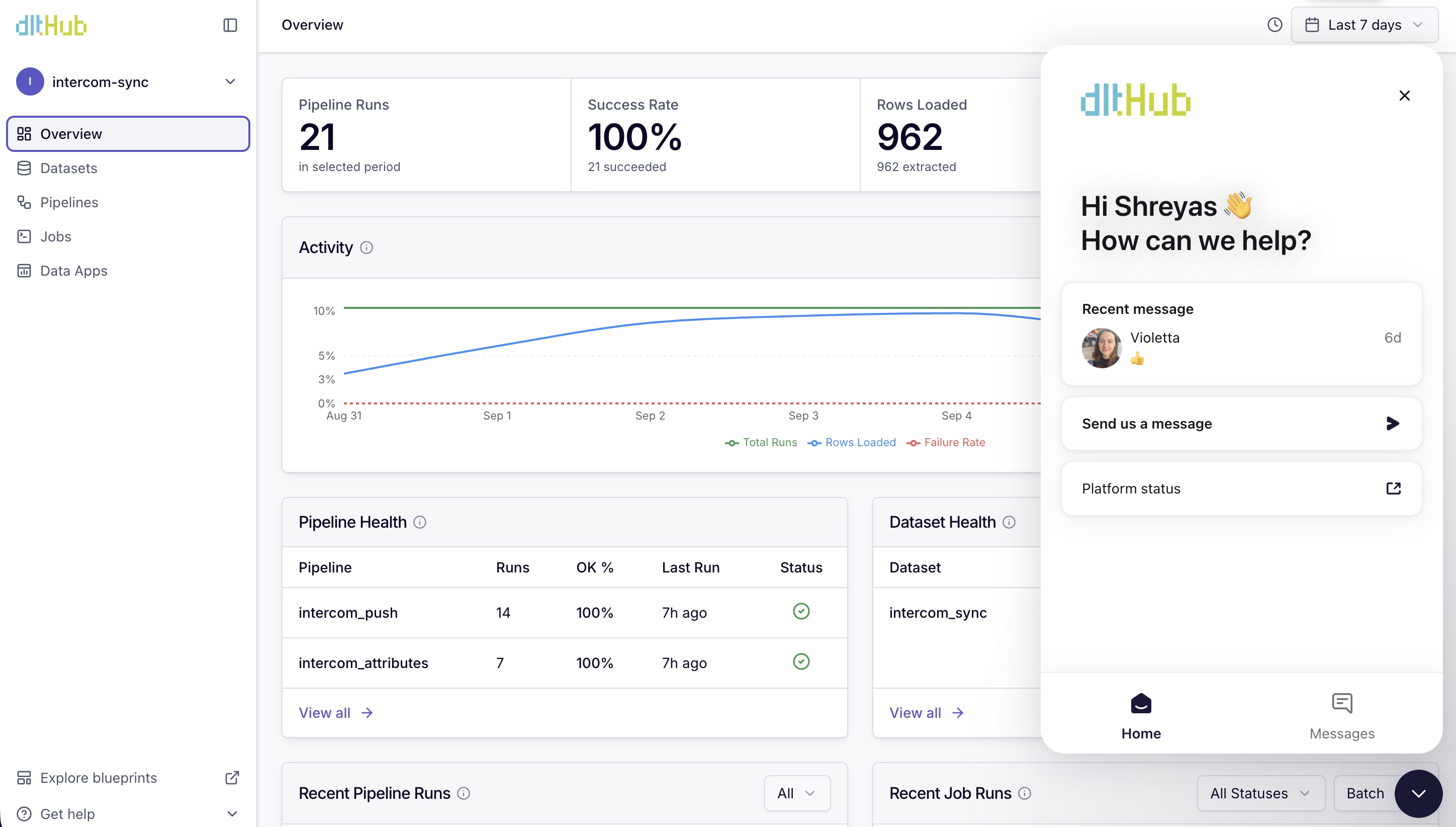The width and height of the screenshot is (1456, 827).
Task: Open the All filter dropdown for pipeline runs
Action: pyautogui.click(x=797, y=793)
